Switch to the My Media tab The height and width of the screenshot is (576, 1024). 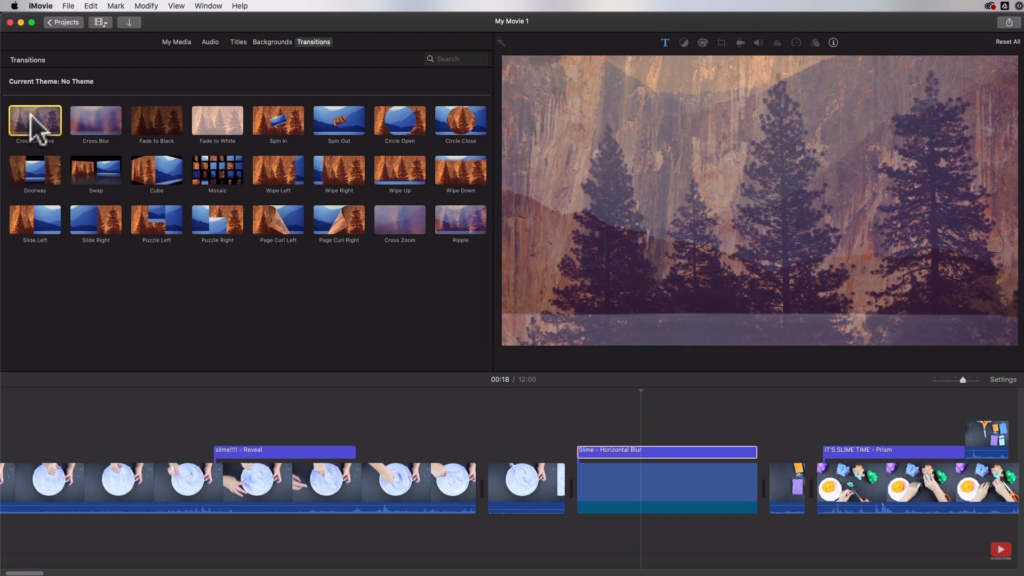coord(176,42)
